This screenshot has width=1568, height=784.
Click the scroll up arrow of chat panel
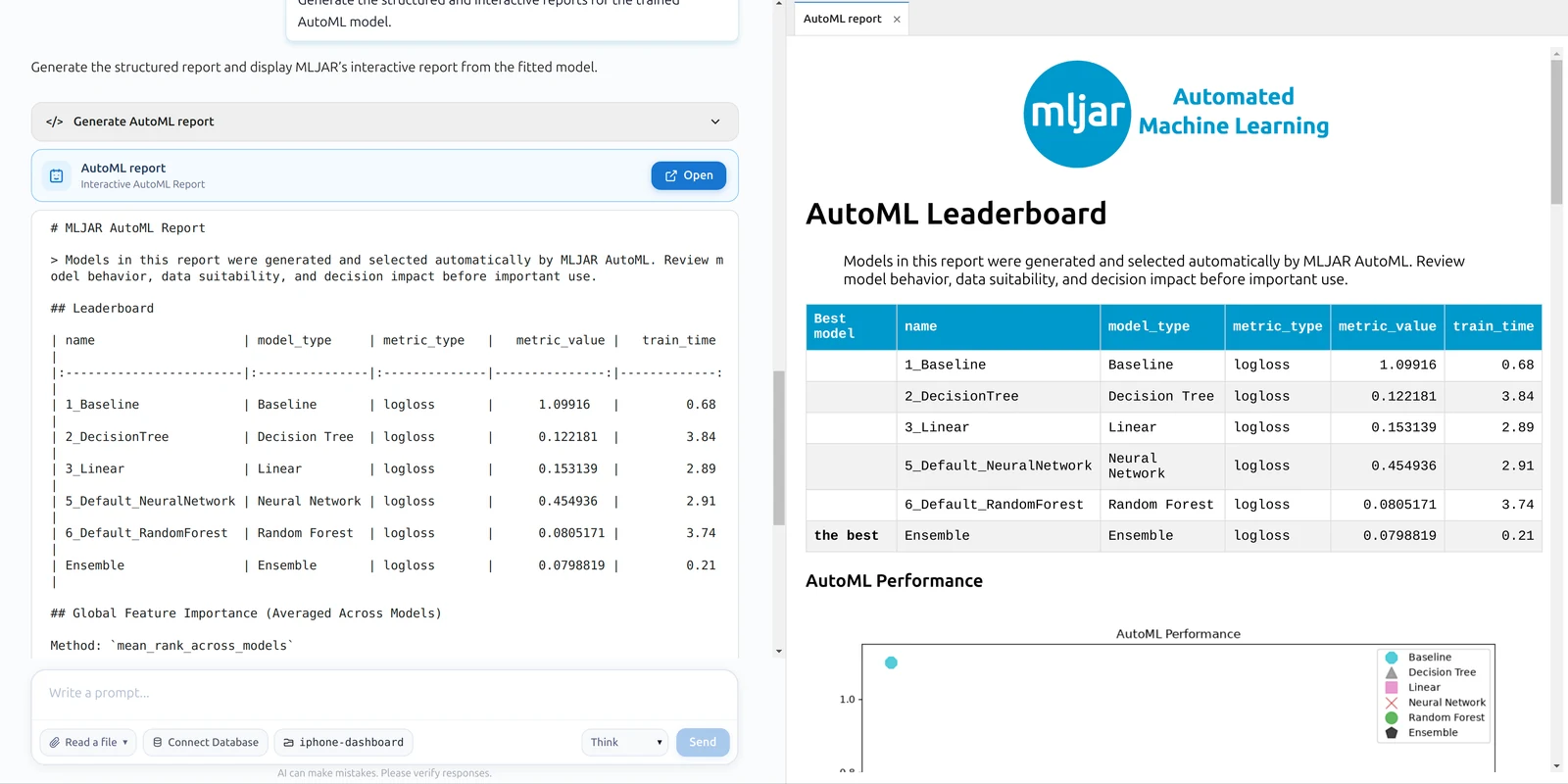click(779, 4)
